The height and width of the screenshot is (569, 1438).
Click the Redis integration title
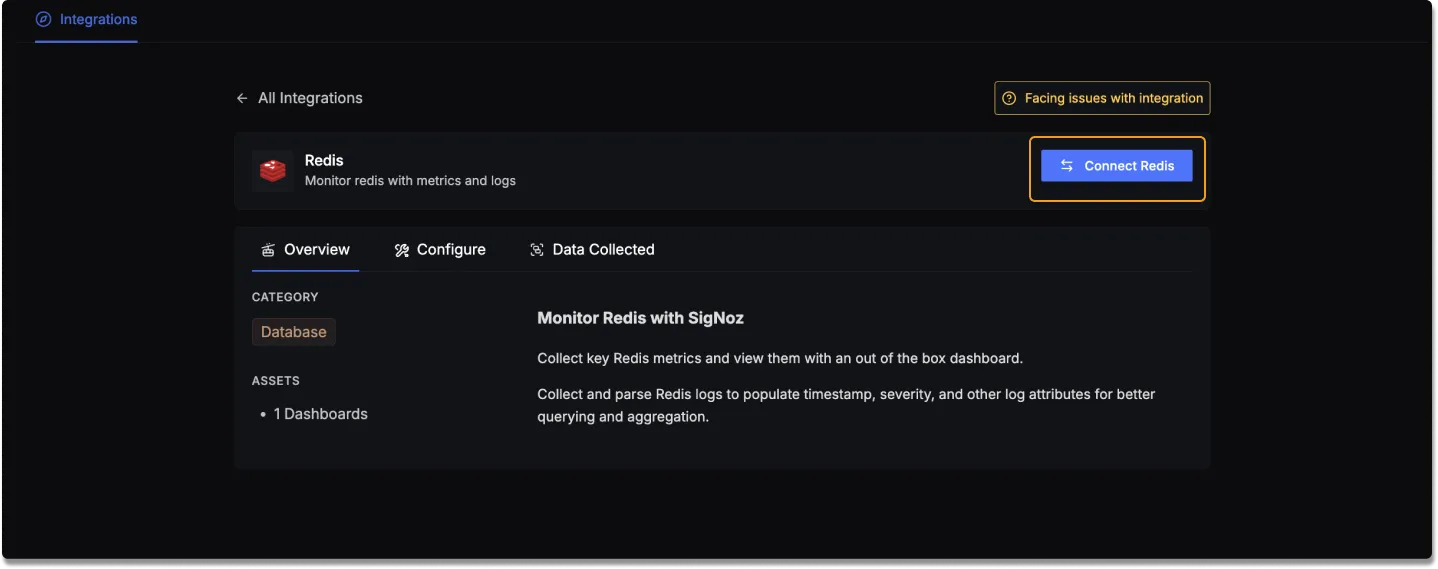[x=324, y=160]
